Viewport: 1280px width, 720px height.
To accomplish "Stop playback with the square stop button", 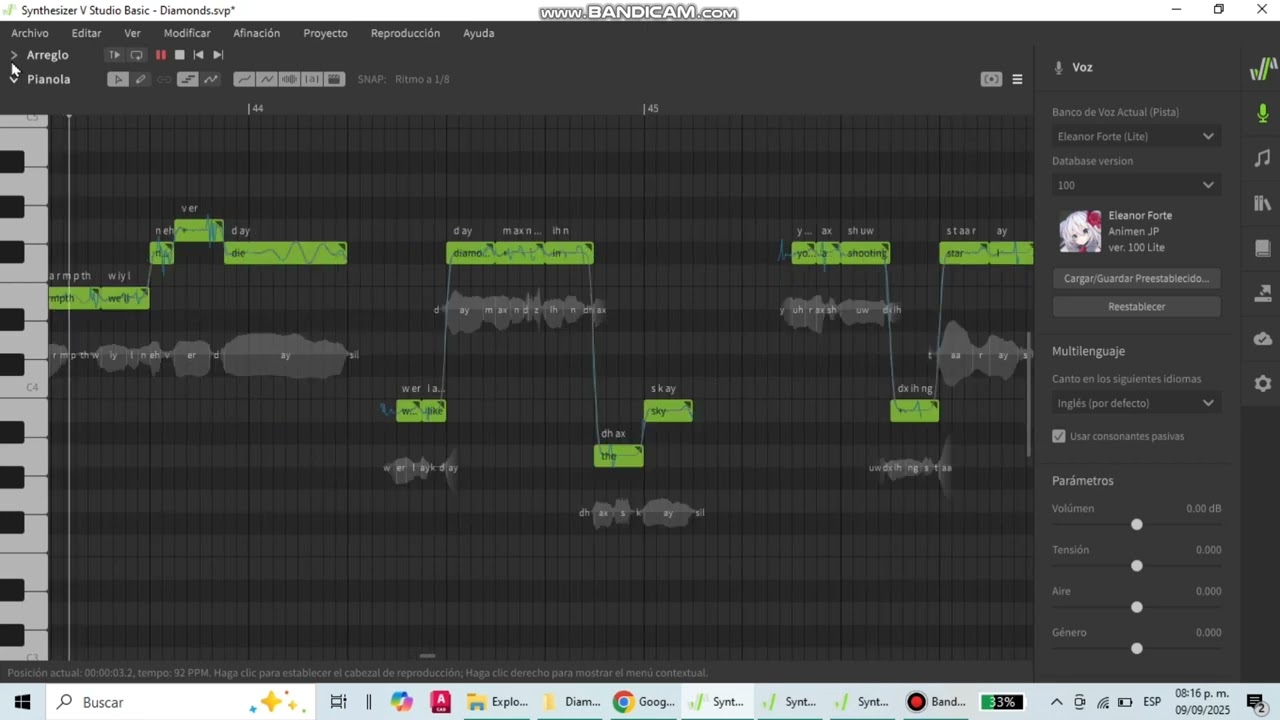I will 180,55.
